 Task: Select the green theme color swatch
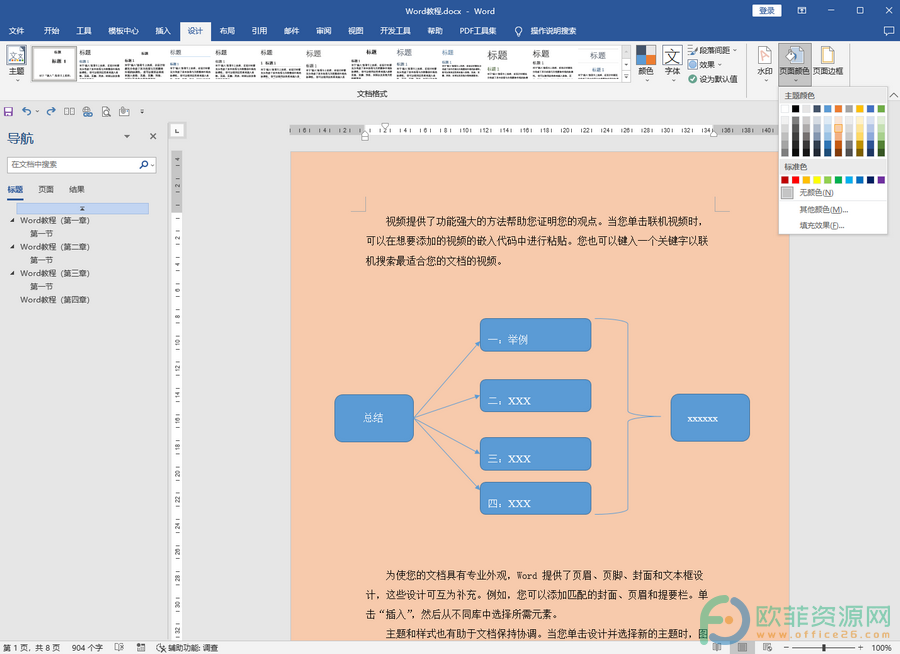[881, 109]
